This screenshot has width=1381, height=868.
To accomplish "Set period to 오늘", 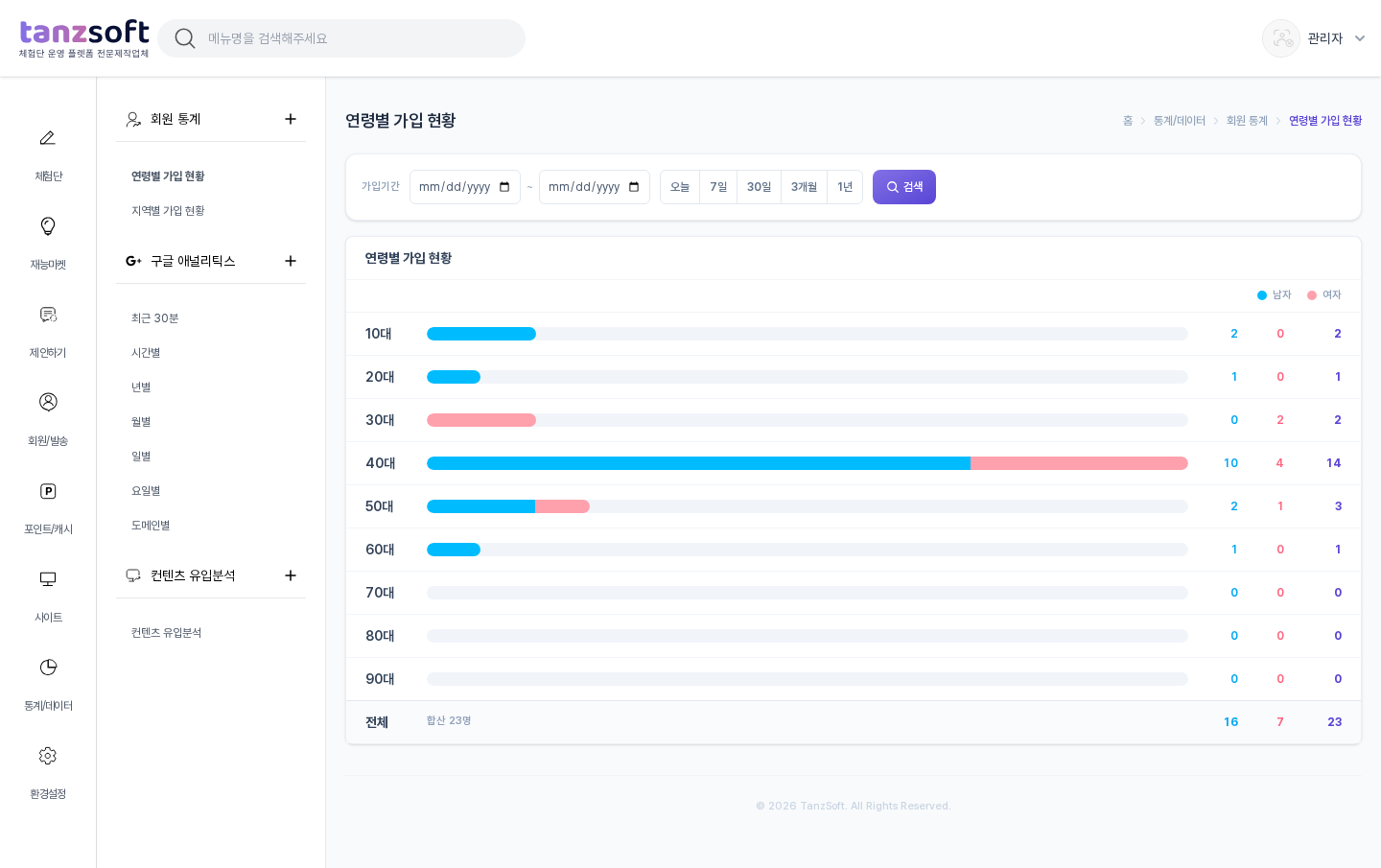I will [680, 187].
